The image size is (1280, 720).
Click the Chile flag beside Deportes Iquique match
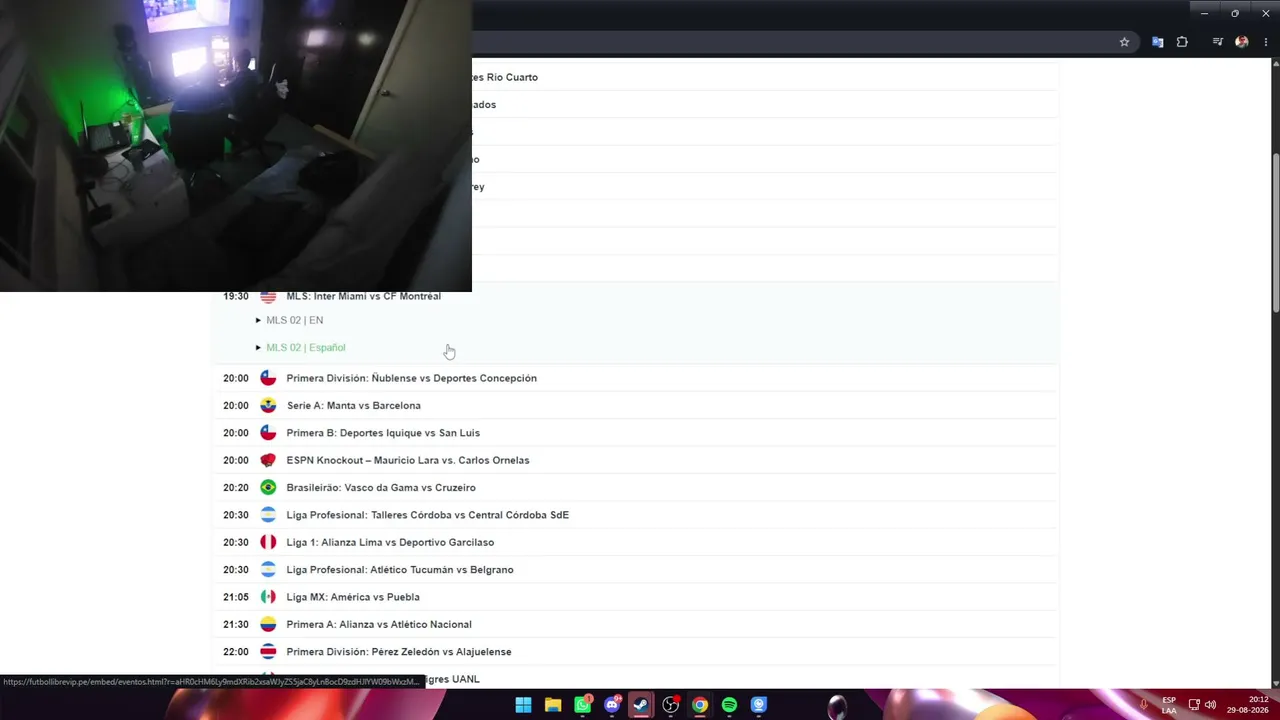(x=268, y=433)
